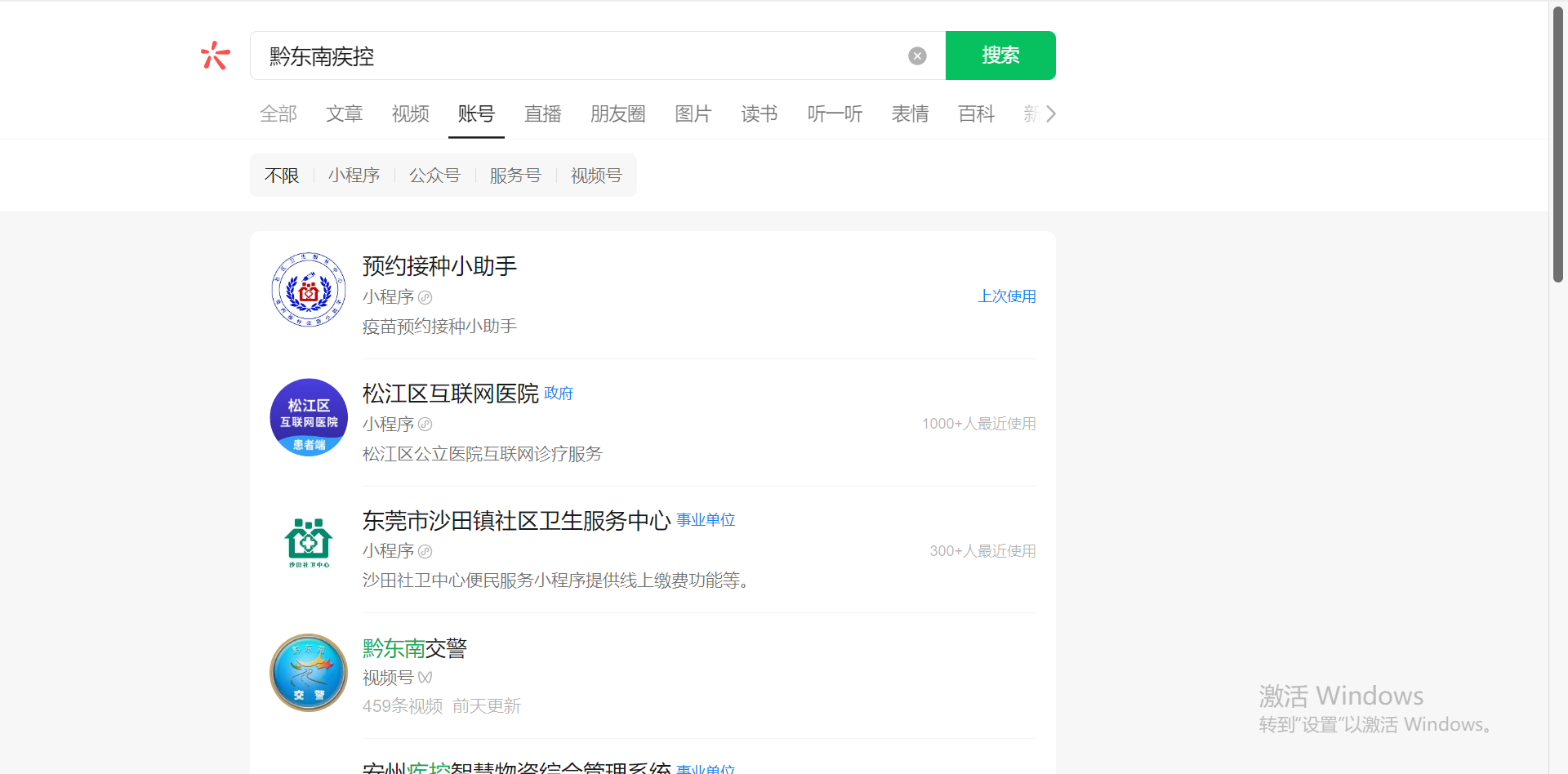The width and height of the screenshot is (1568, 774).
Task: Click the 政府 tag beside 松江区互联网医院
Action: click(559, 394)
